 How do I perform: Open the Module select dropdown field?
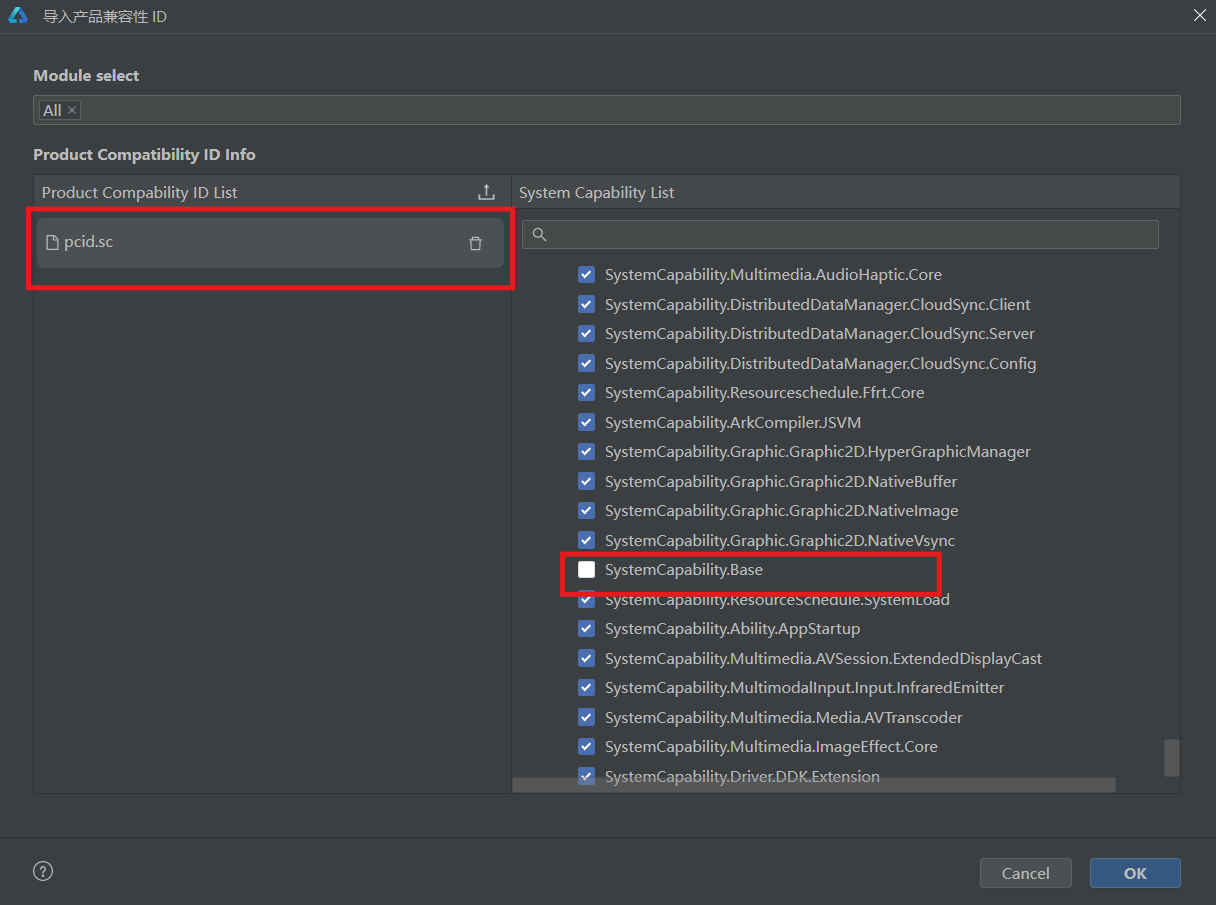click(630, 110)
